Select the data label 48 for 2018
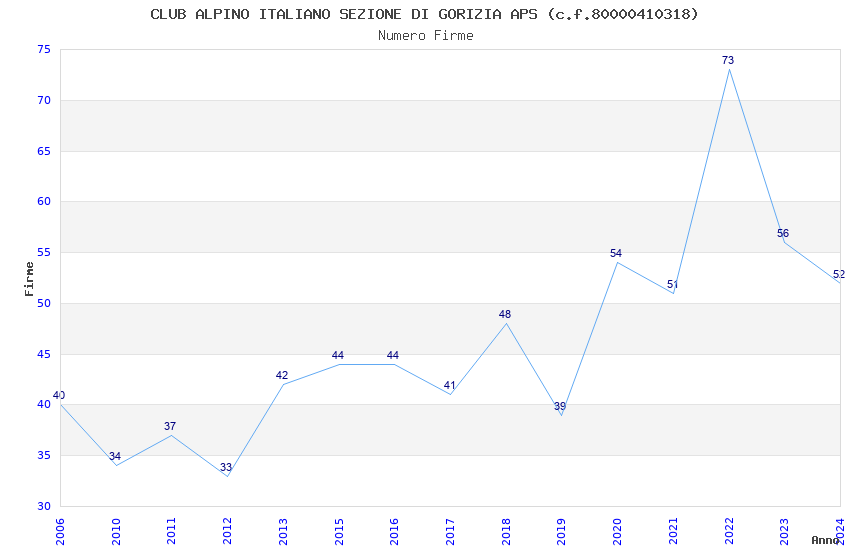The width and height of the screenshot is (850, 550). pos(505,314)
